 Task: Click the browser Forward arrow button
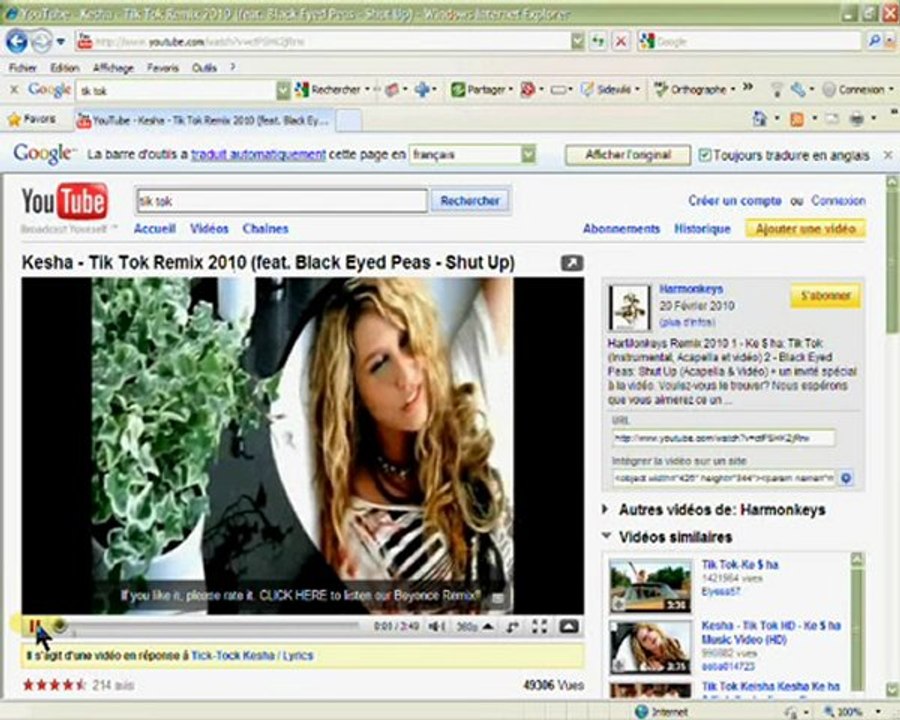coord(41,41)
